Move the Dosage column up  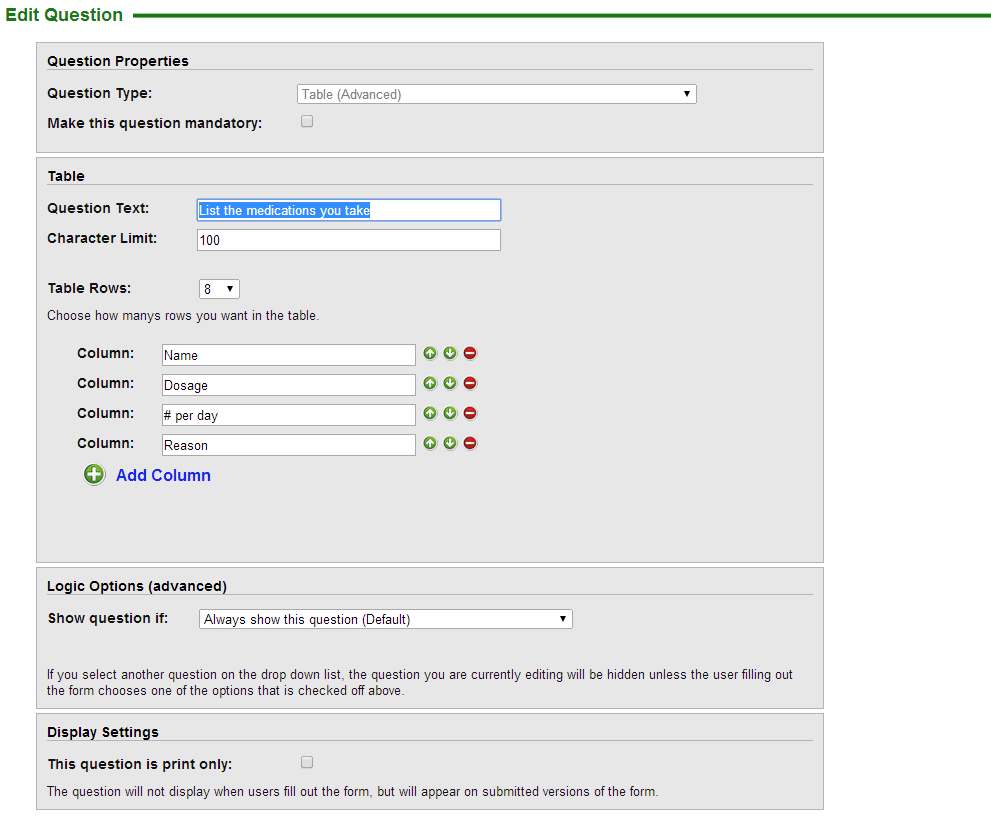coord(430,383)
